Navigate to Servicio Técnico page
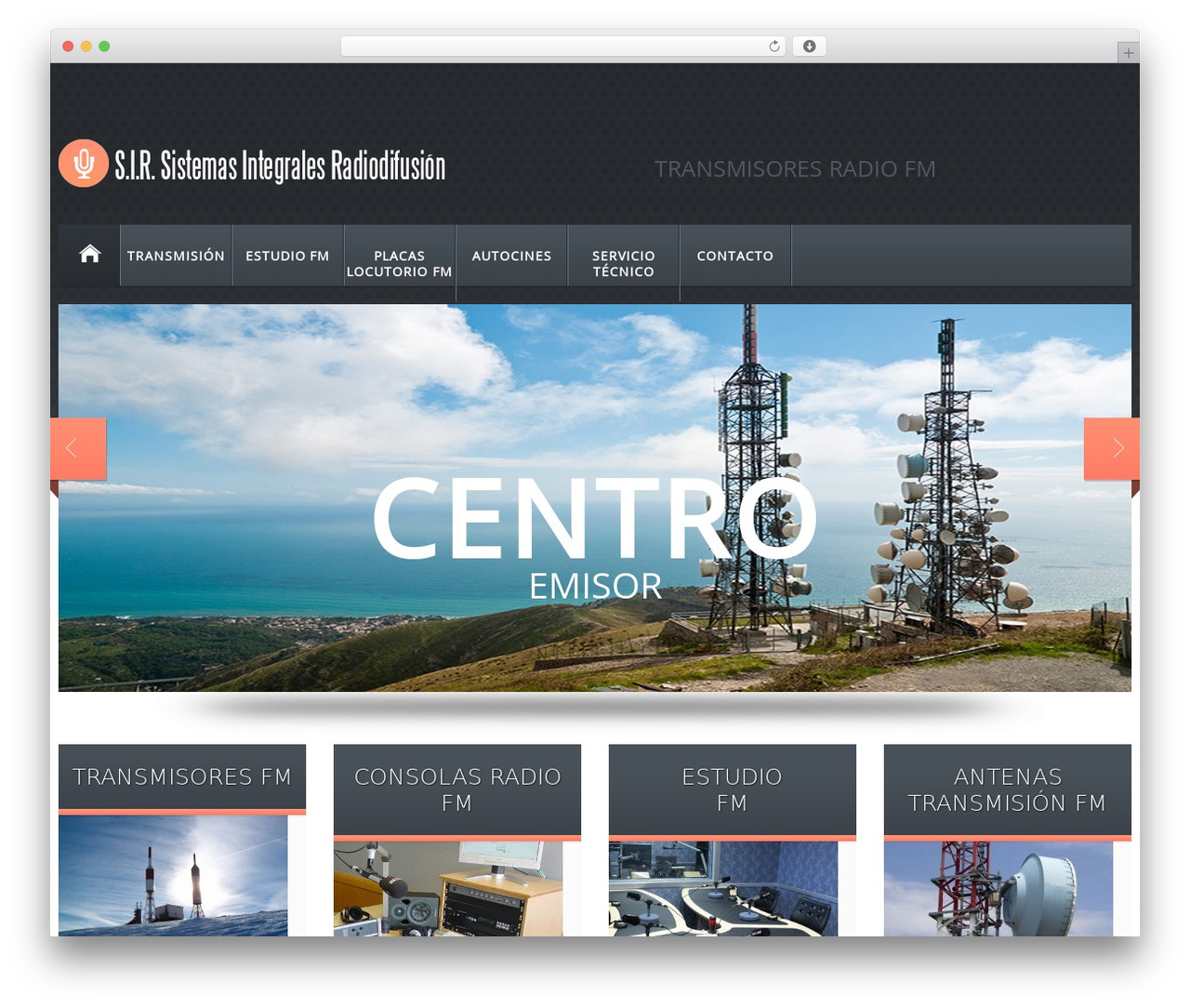The width and height of the screenshot is (1190, 1008). (x=624, y=263)
